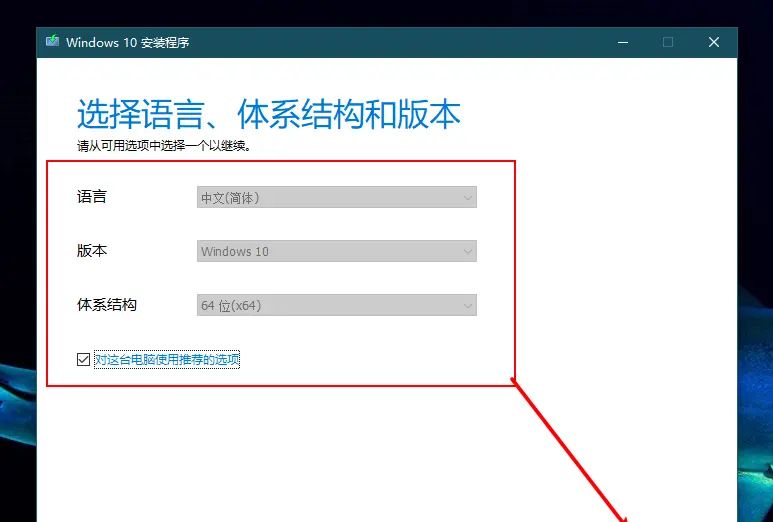Screen dimensions: 773x522
Task: Uncheck the 对这台电脑使用推荐的选项 checkbox
Action: pos(83,359)
